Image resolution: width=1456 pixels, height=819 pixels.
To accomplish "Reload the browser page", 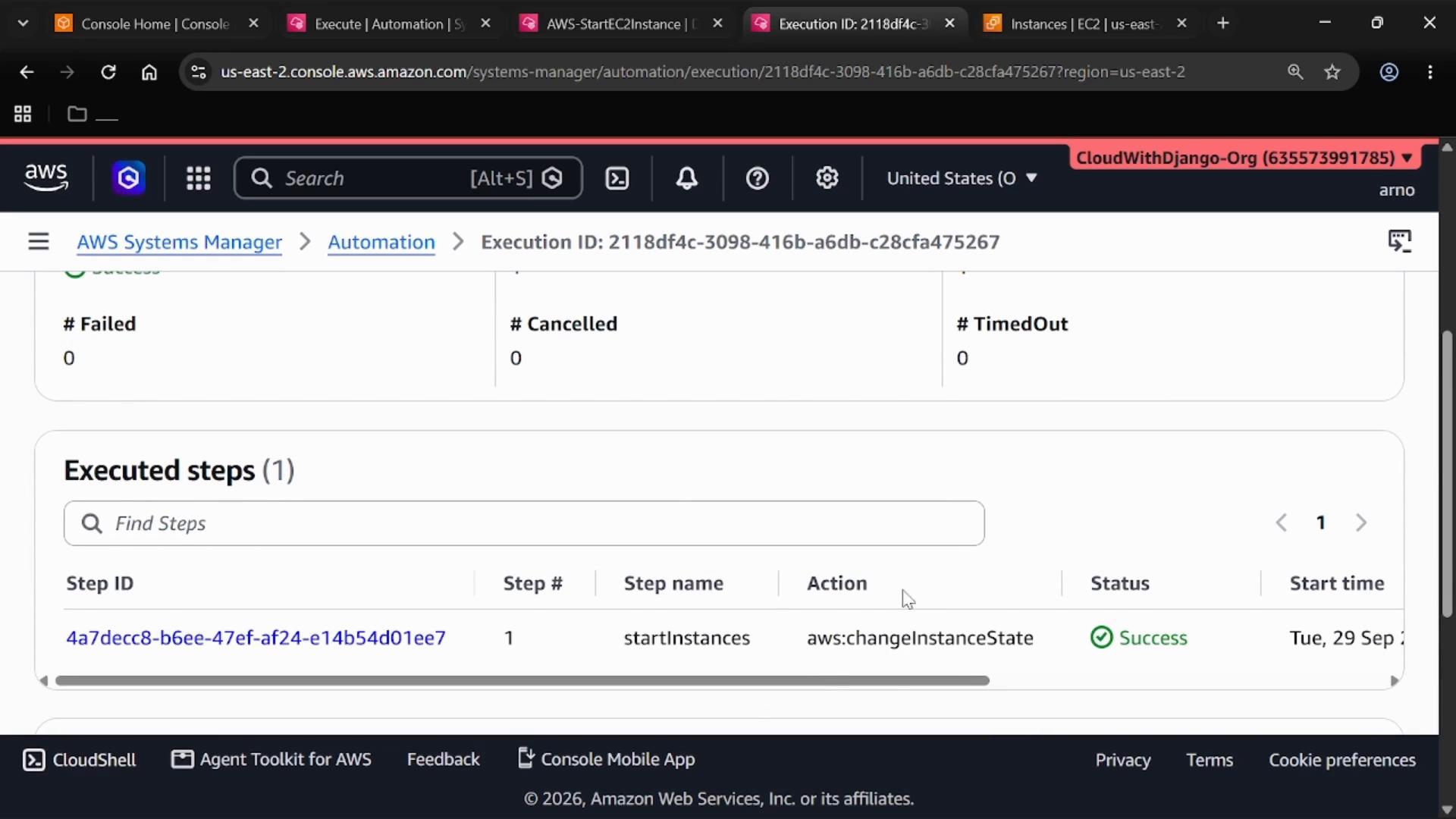I will 108,72.
